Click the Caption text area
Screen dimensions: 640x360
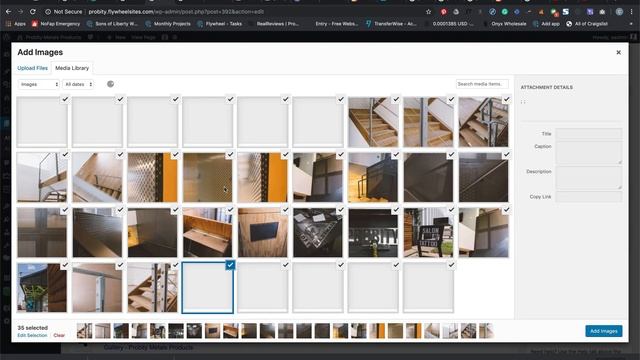pyautogui.click(x=589, y=153)
